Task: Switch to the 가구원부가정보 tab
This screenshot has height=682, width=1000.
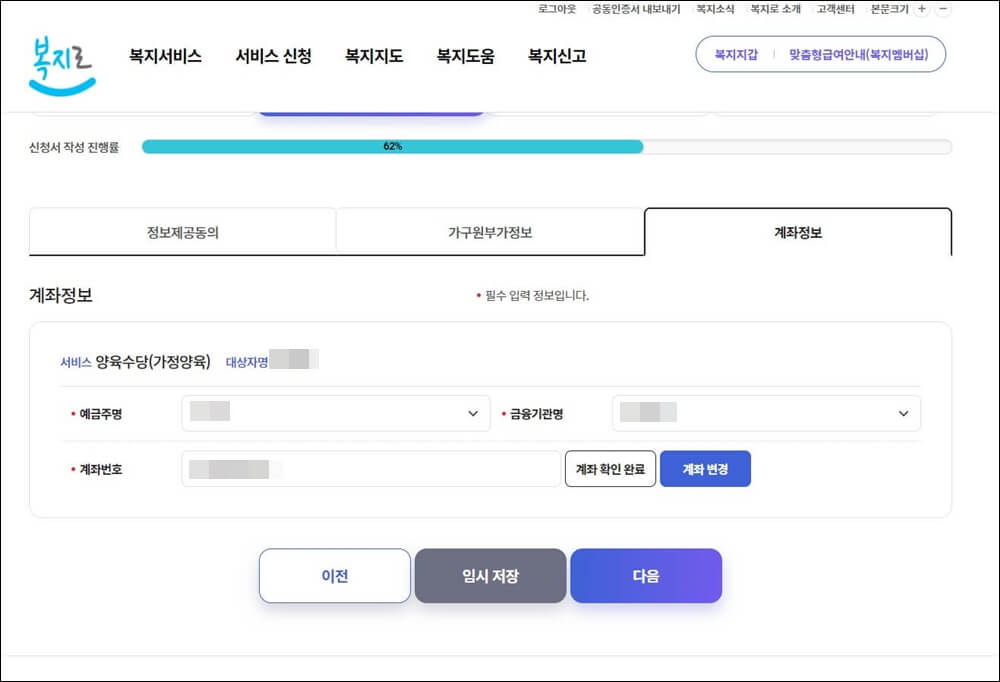Action: [490, 230]
